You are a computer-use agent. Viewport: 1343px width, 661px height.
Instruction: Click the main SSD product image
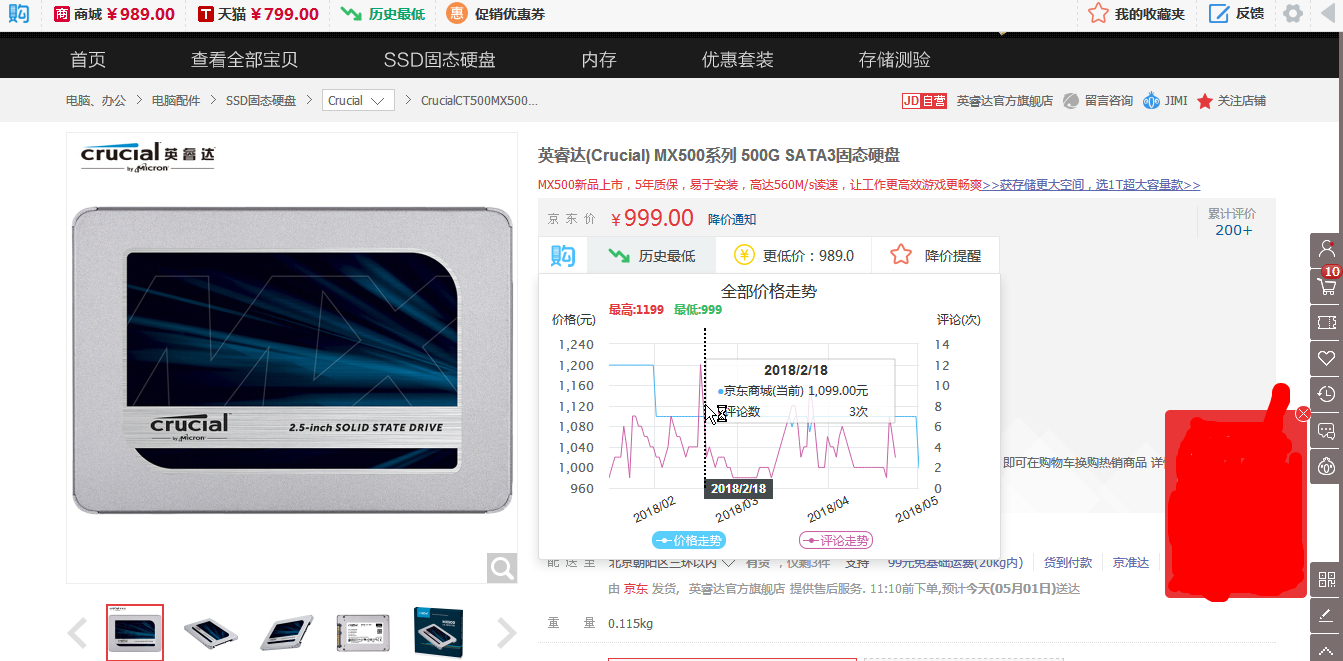pyautogui.click(x=292, y=358)
